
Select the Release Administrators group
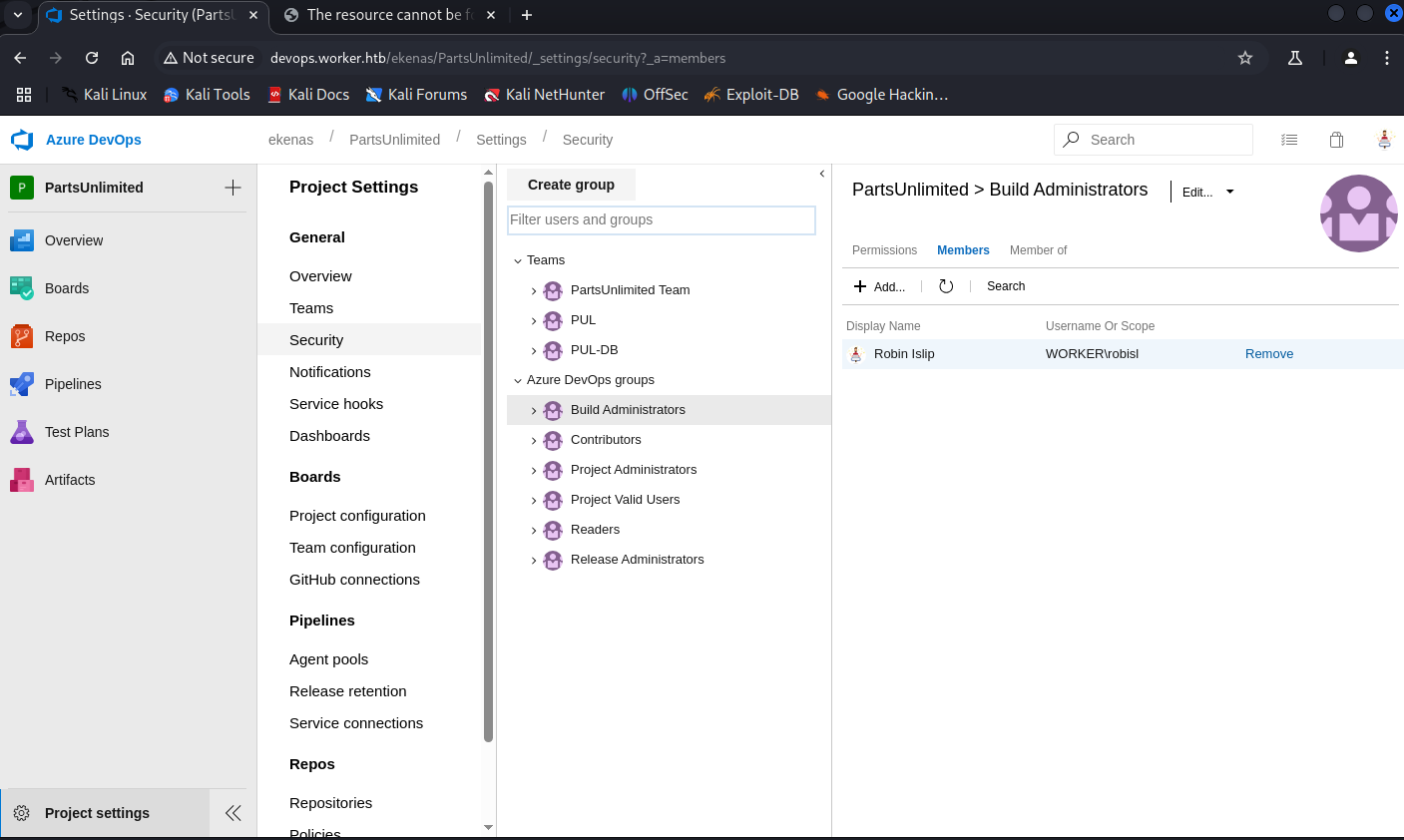(637, 560)
